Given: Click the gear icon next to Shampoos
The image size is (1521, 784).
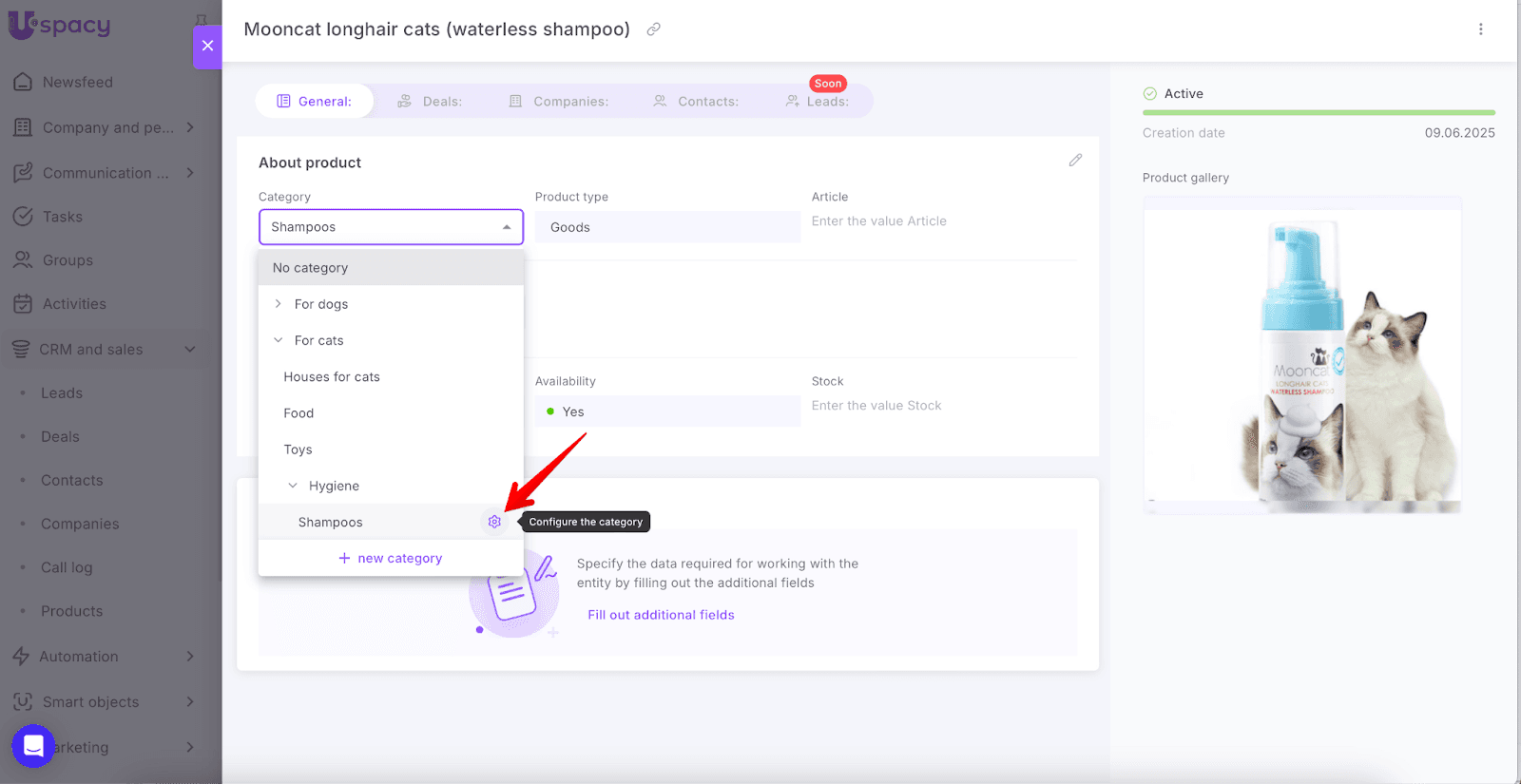Looking at the screenshot, I should tap(494, 522).
